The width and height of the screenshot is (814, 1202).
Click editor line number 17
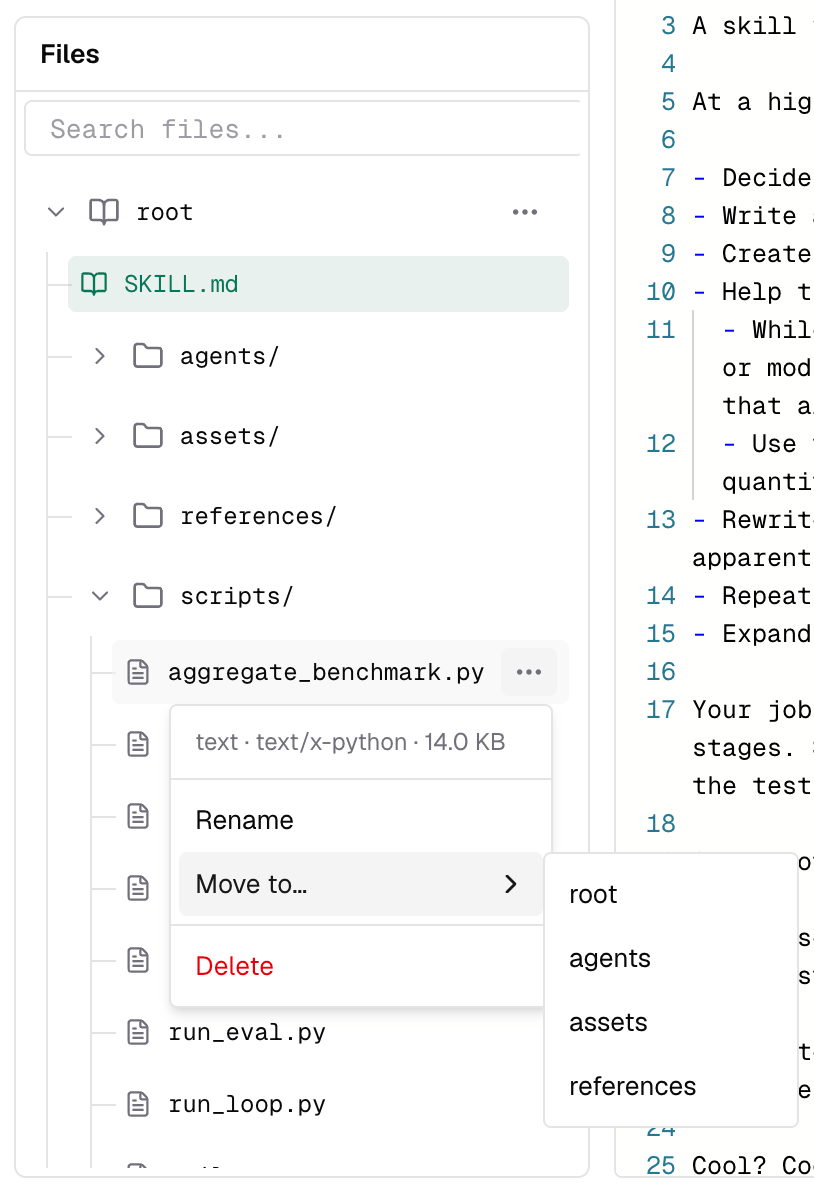[x=661, y=709]
